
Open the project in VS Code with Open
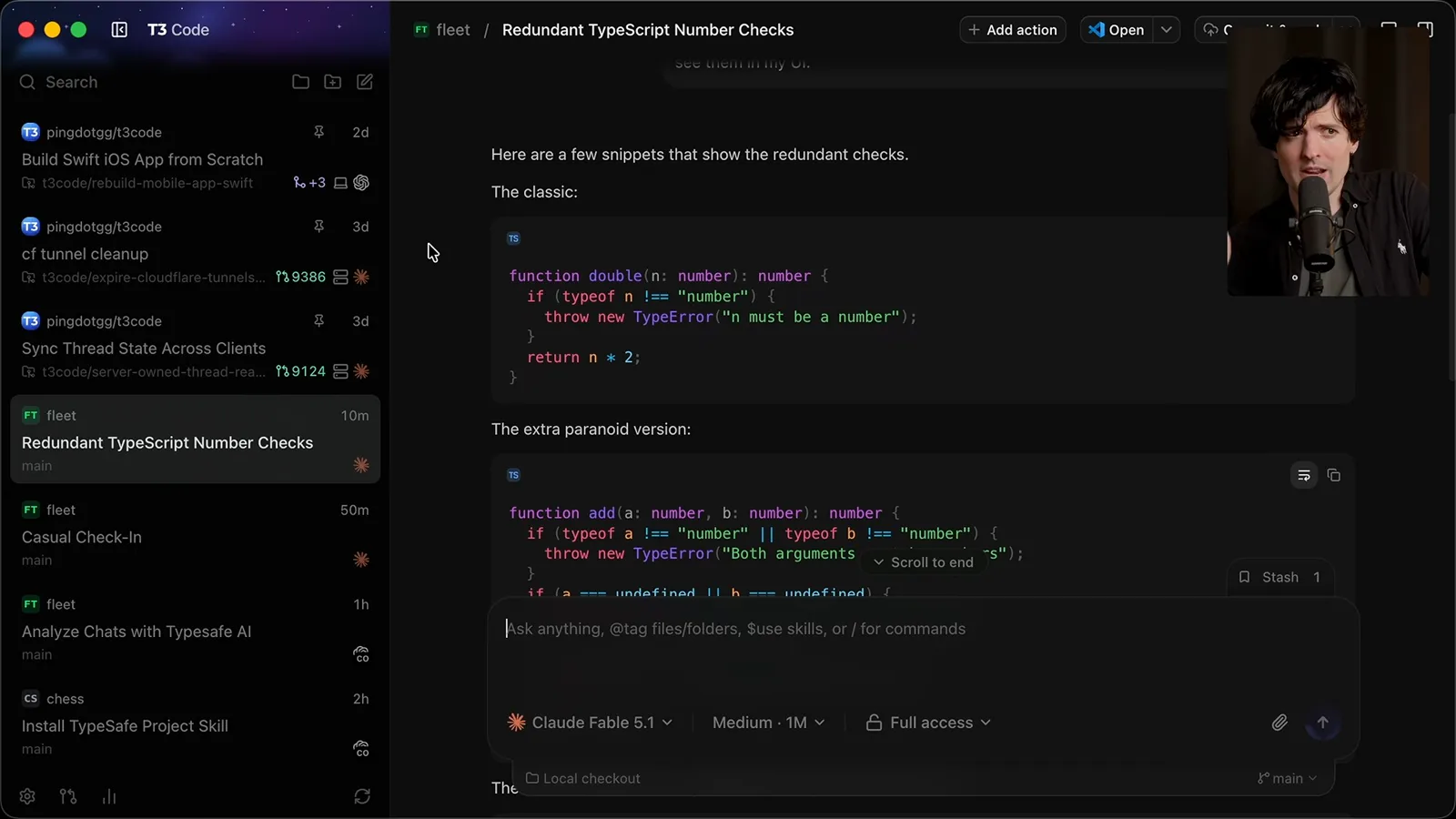pyautogui.click(x=1117, y=30)
